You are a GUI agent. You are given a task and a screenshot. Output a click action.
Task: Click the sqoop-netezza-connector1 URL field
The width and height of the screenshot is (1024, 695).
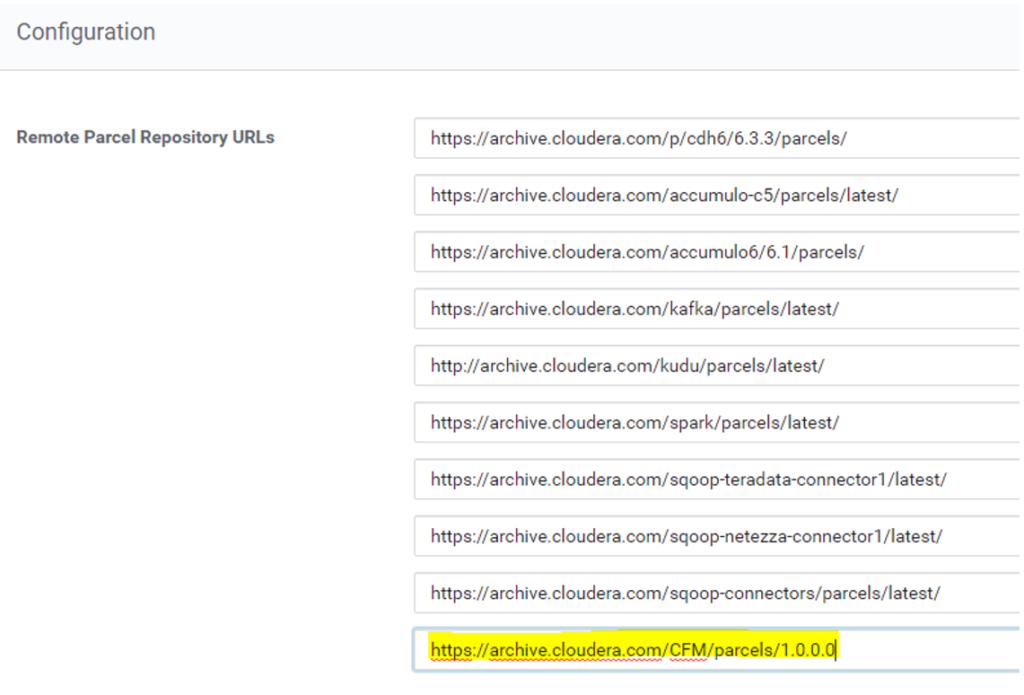(x=717, y=536)
